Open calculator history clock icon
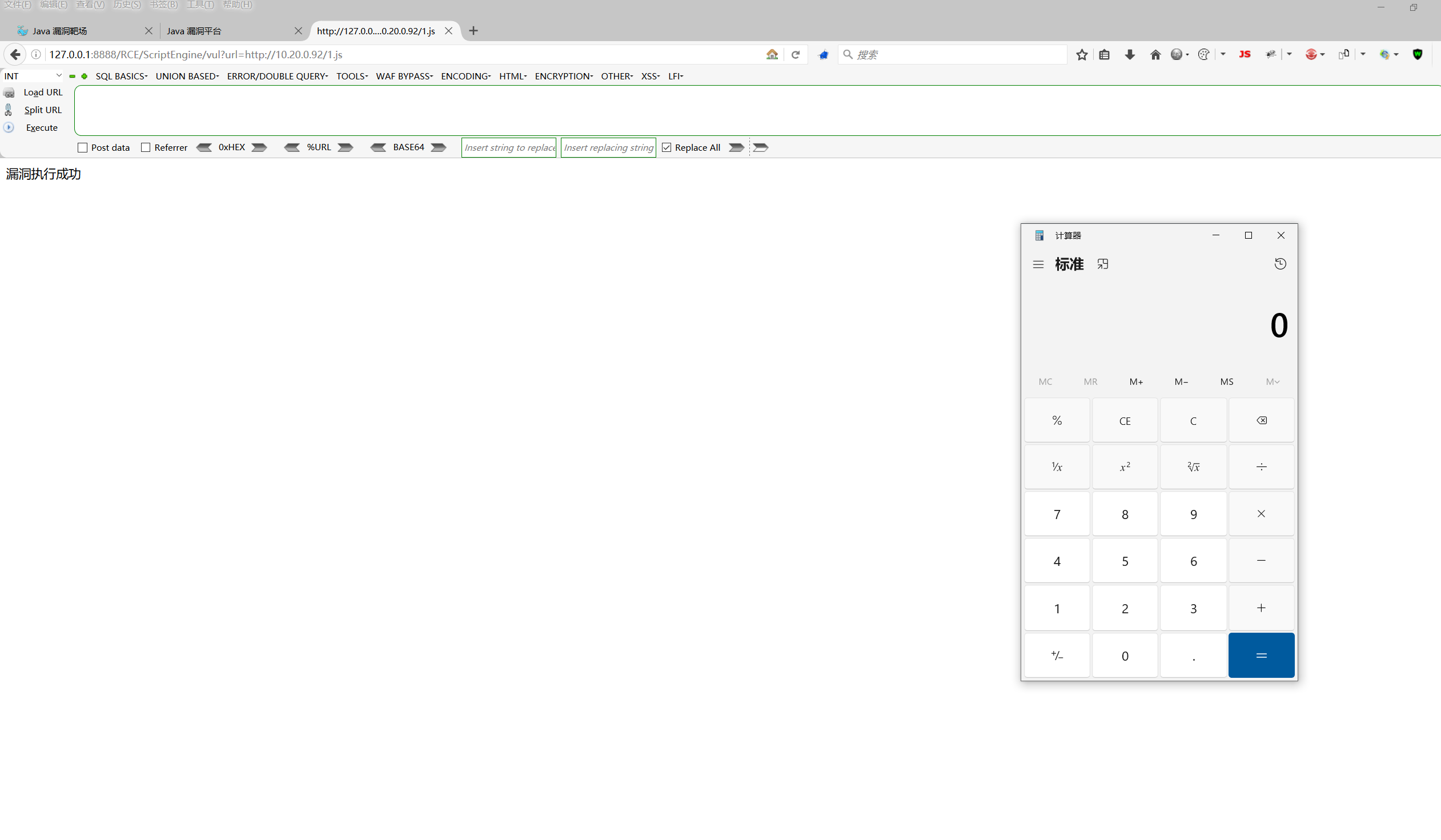 click(1280, 264)
